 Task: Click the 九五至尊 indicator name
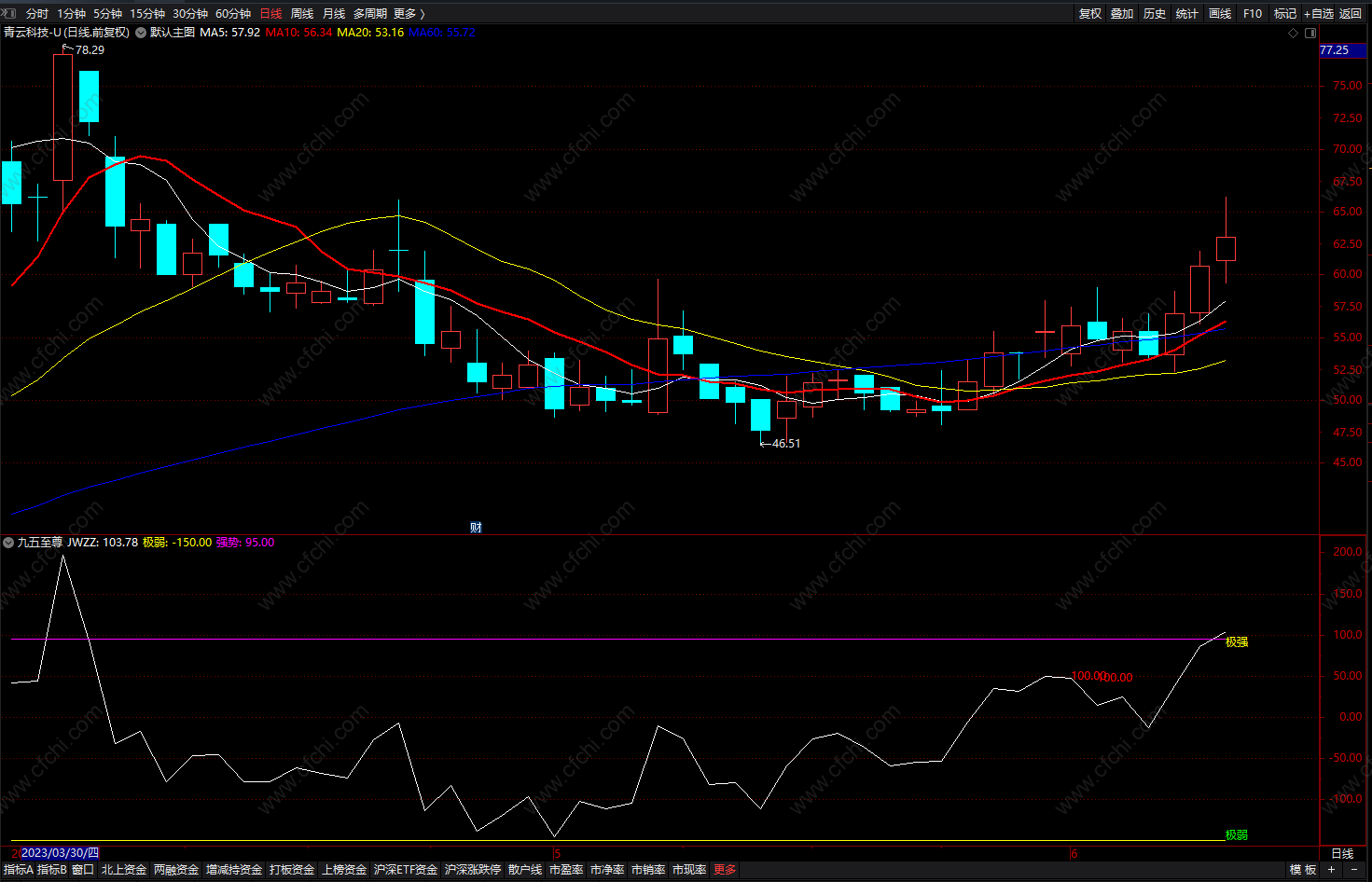point(40,543)
